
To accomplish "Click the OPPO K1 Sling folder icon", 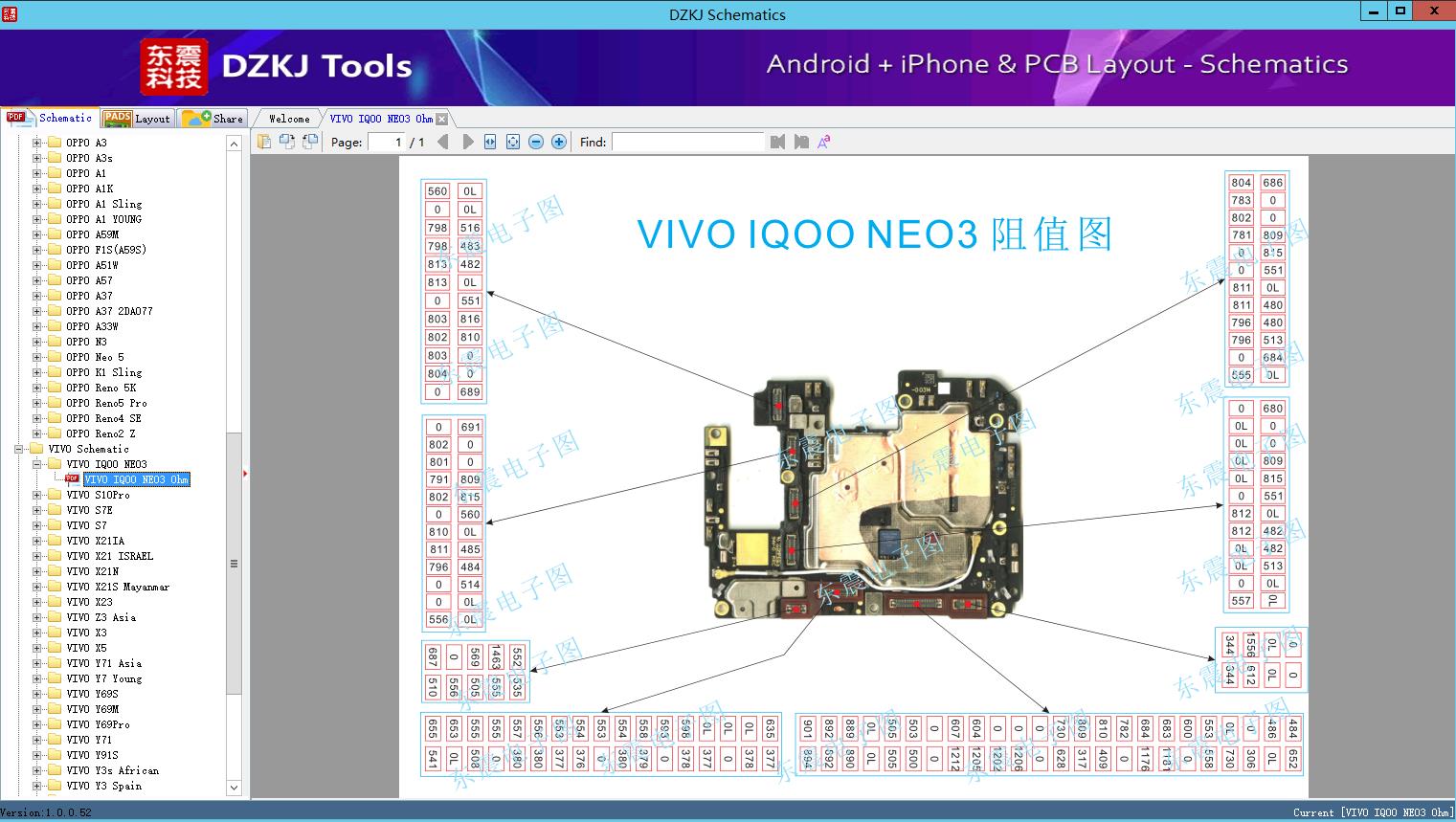I will (x=55, y=372).
